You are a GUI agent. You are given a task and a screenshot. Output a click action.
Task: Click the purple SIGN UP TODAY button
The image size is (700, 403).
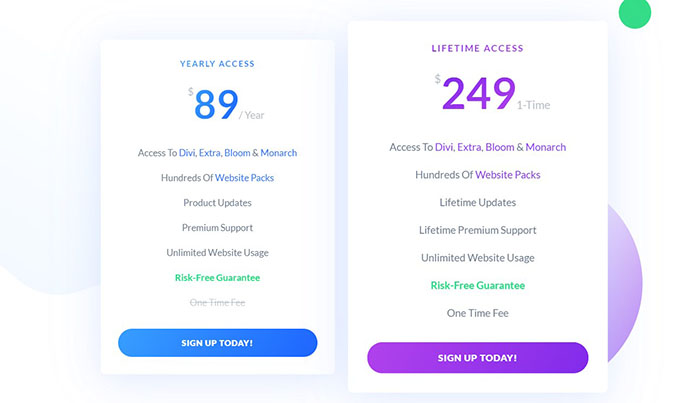click(x=477, y=357)
